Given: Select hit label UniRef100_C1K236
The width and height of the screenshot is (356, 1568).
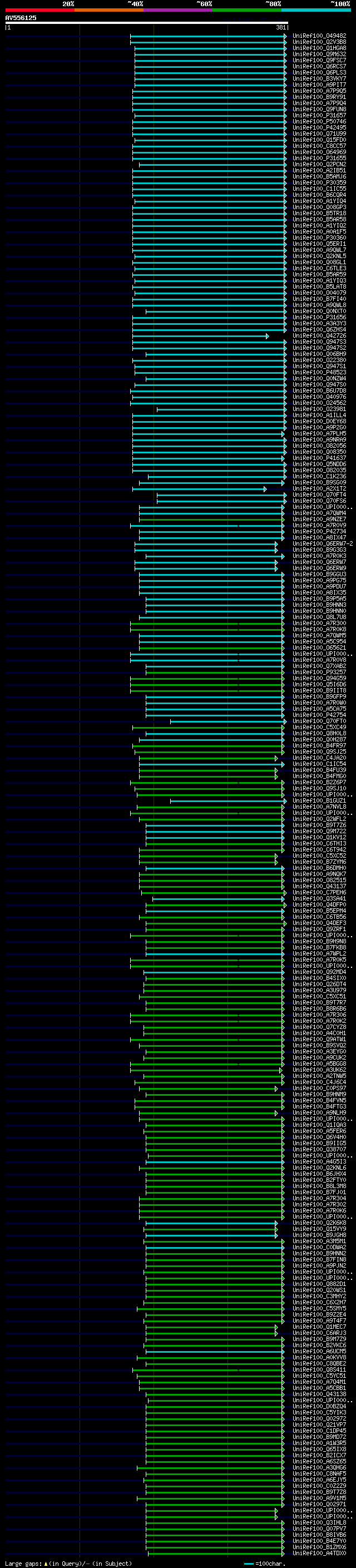Looking at the screenshot, I should pos(319,476).
